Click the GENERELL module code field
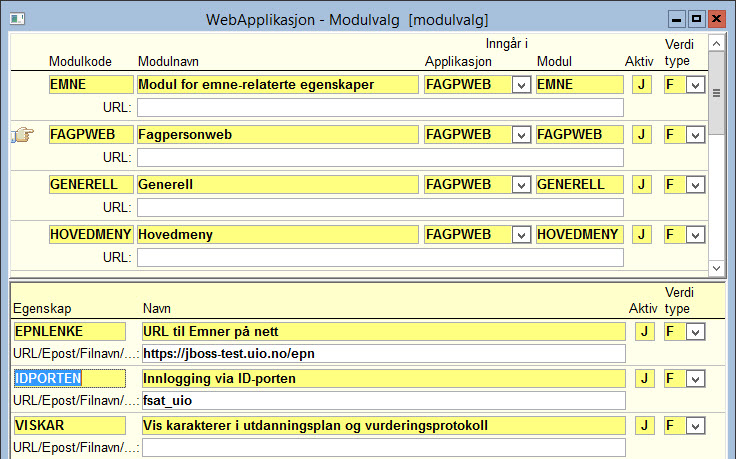 coord(91,184)
